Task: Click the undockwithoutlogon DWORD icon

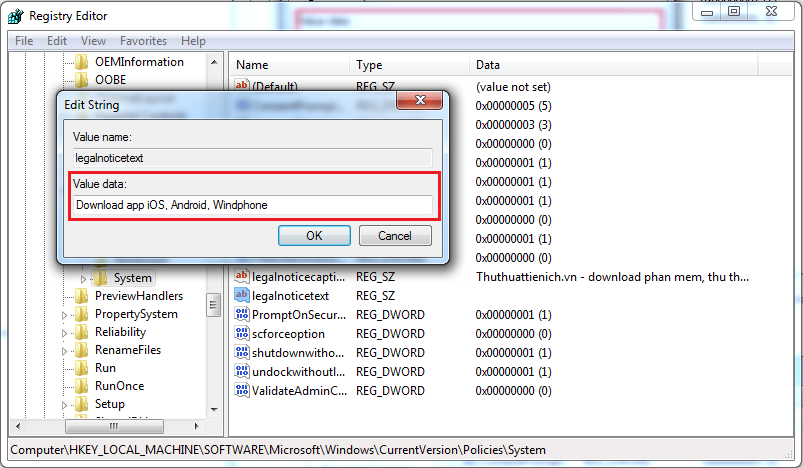Action: click(241, 372)
